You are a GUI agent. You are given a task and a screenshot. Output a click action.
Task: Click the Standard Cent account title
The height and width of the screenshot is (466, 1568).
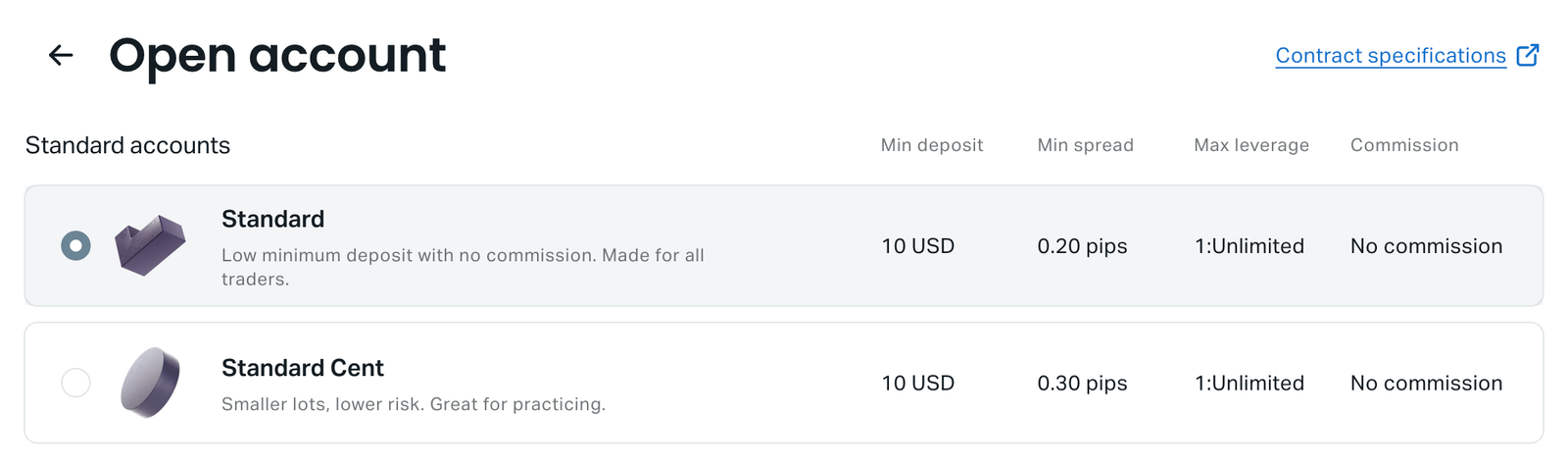coord(302,368)
